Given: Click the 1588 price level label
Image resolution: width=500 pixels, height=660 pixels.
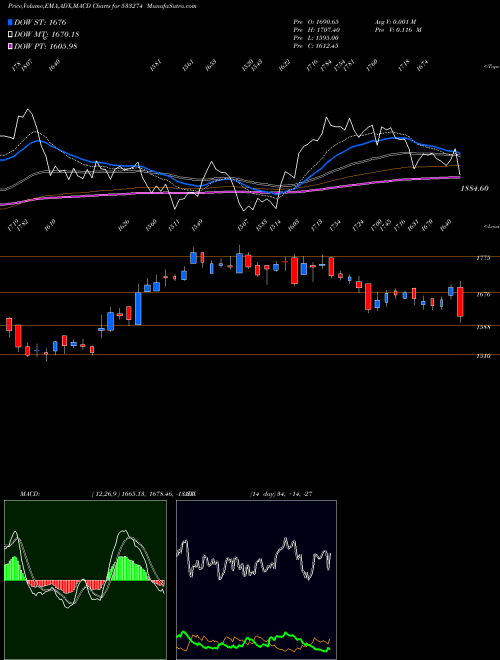Looking at the screenshot, I should click(x=483, y=327).
